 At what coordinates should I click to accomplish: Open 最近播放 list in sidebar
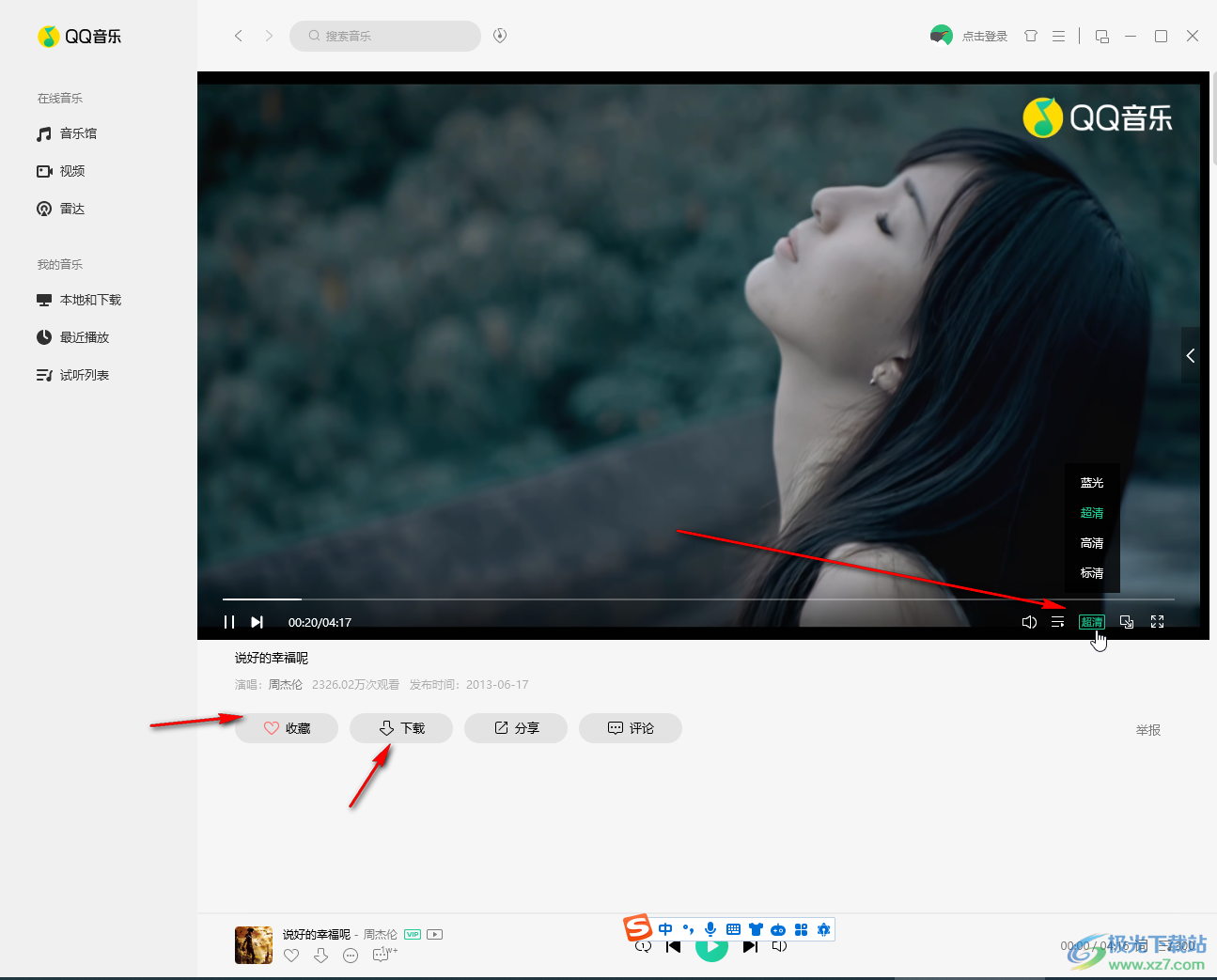73,337
